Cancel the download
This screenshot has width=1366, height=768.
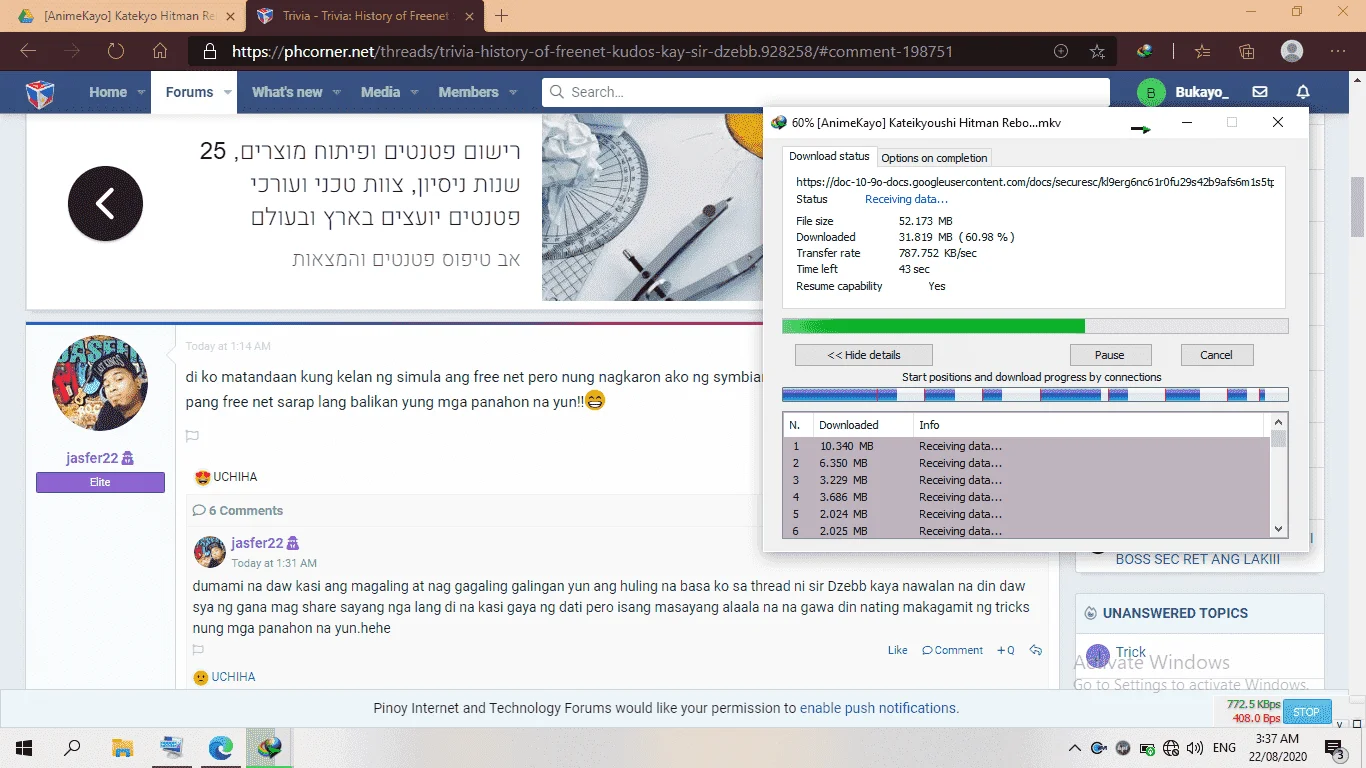[1216, 355]
